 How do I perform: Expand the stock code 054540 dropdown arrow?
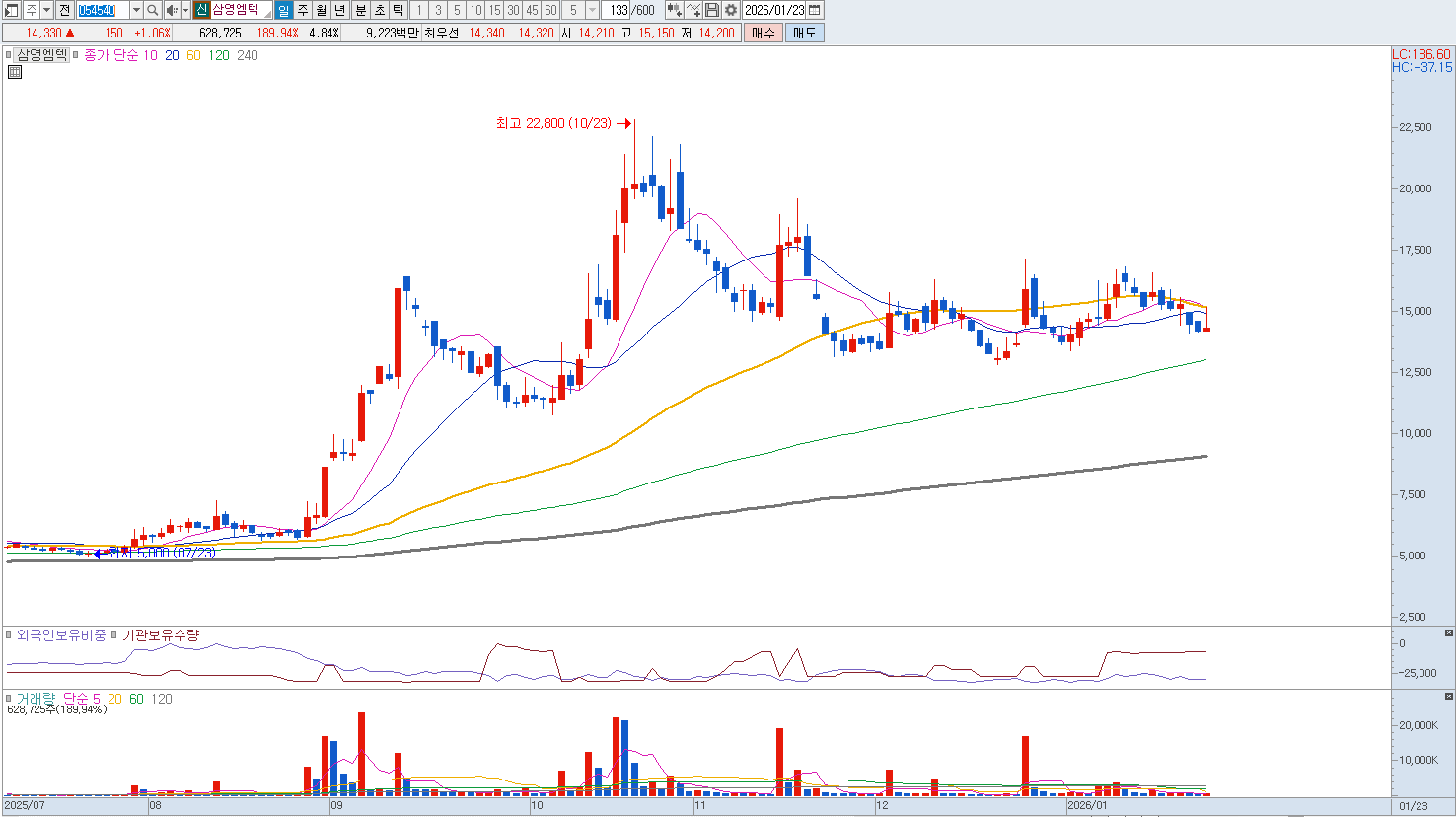tap(136, 10)
